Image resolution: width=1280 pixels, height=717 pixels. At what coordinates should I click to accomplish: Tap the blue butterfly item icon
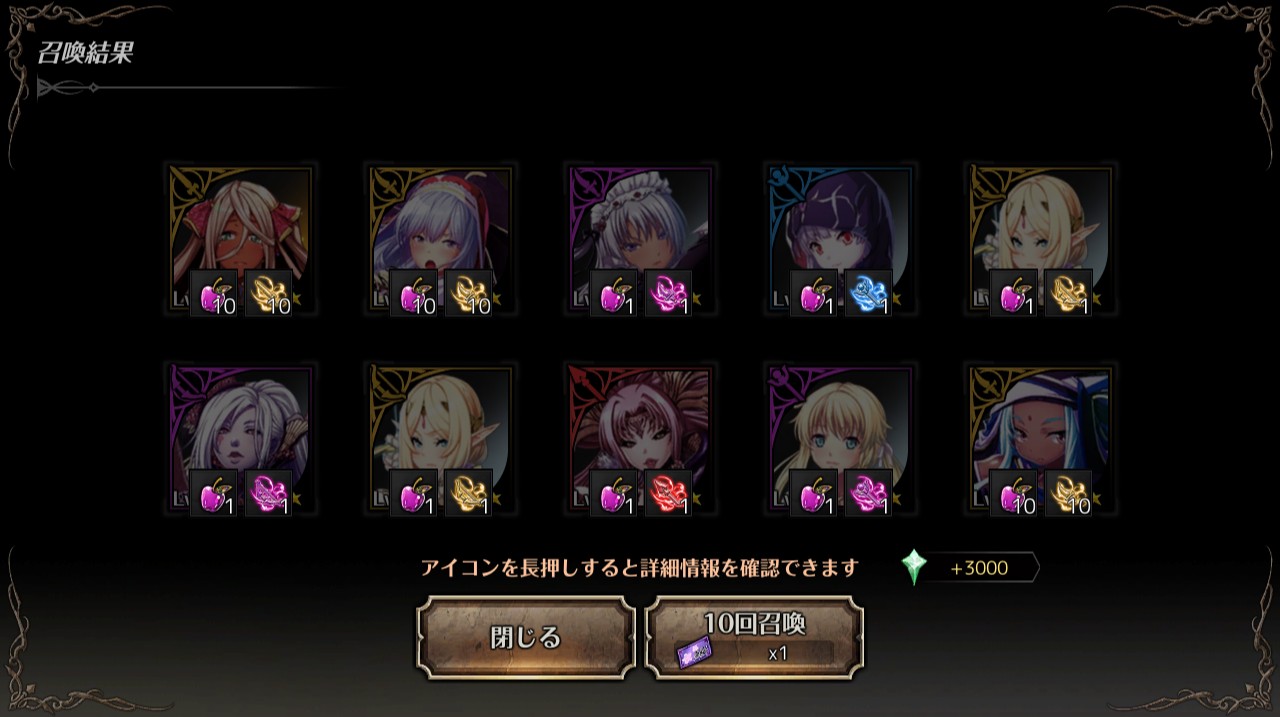point(868,293)
